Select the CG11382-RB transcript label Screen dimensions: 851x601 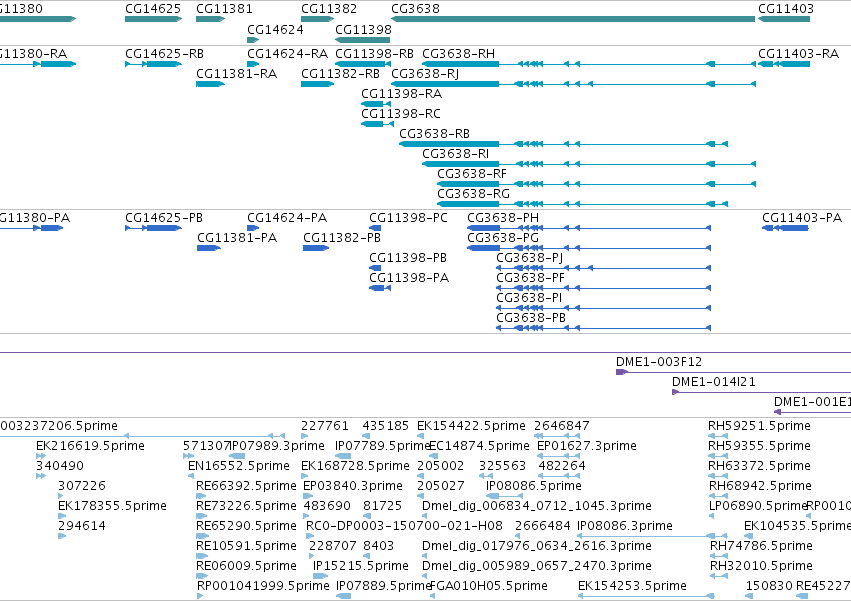340,74
